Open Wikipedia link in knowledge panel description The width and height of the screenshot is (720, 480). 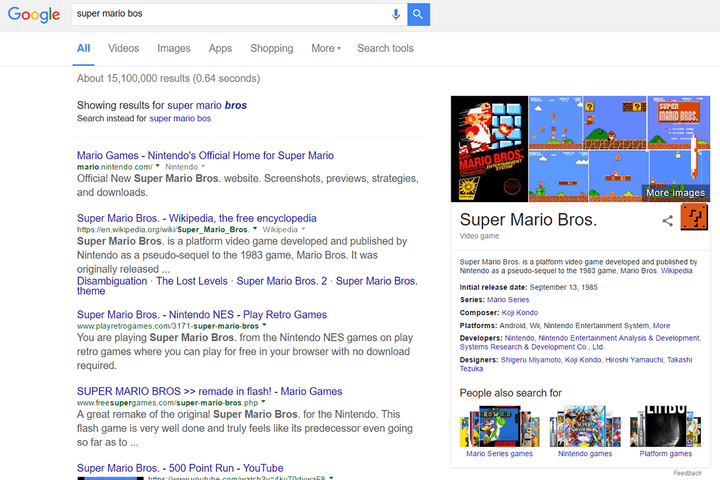click(676, 271)
